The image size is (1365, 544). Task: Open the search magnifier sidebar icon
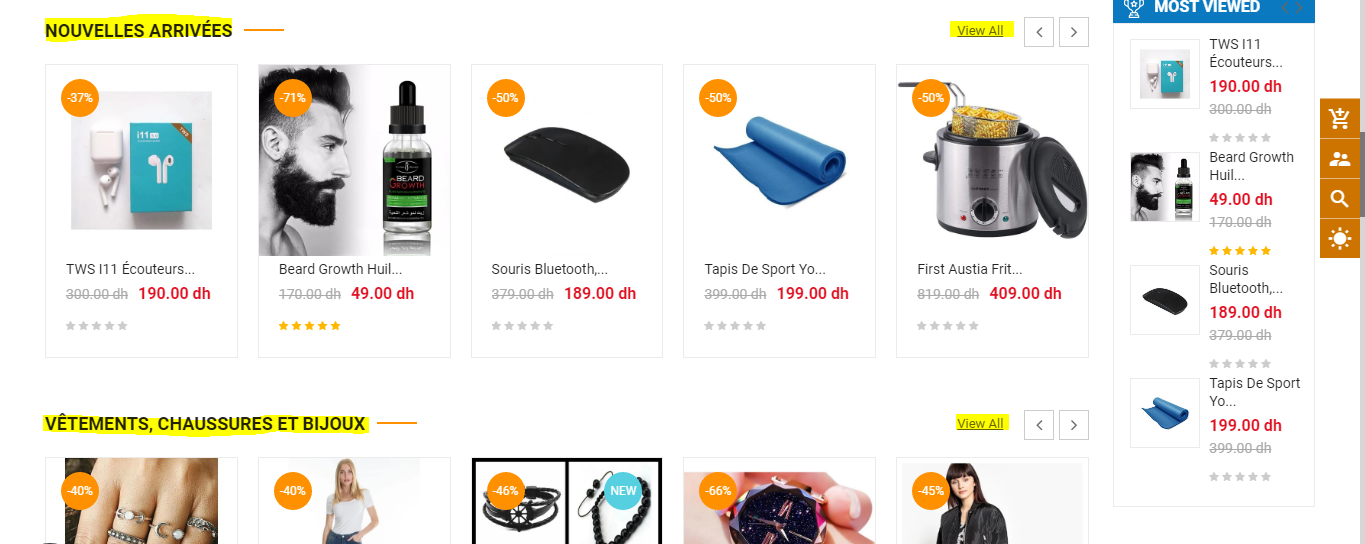click(x=1340, y=198)
